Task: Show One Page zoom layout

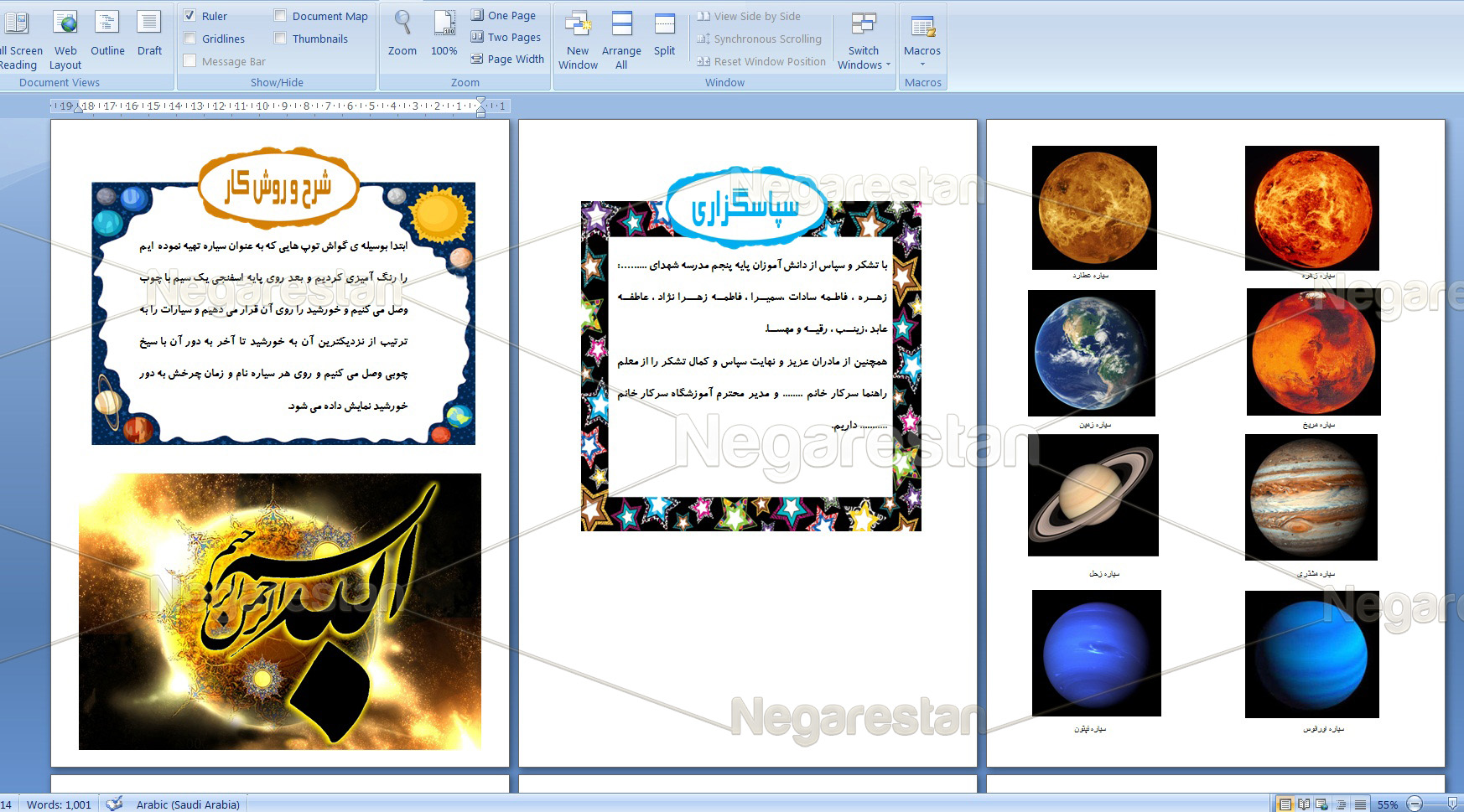Action: [x=503, y=15]
